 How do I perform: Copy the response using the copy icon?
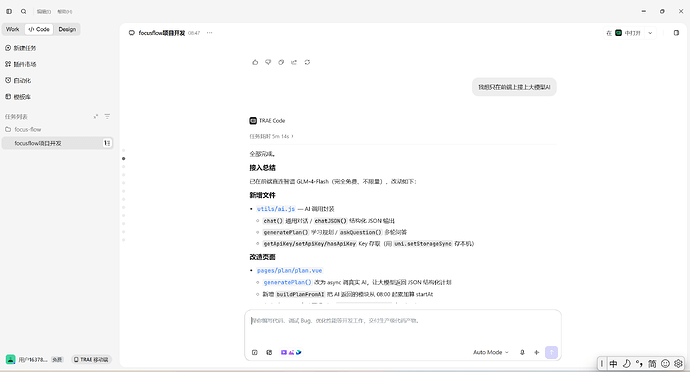click(281, 62)
